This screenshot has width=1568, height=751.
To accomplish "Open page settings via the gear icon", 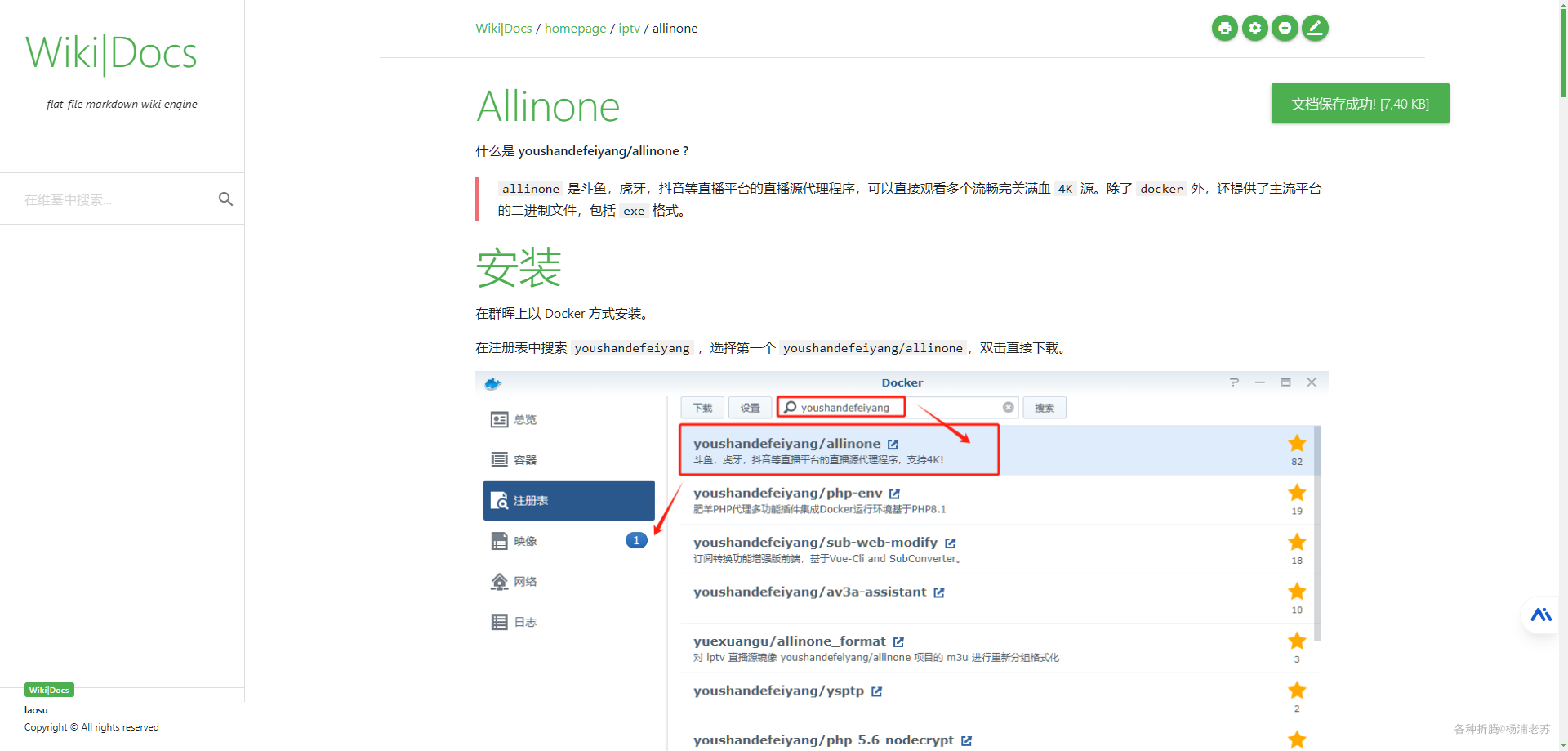I will coord(1254,28).
